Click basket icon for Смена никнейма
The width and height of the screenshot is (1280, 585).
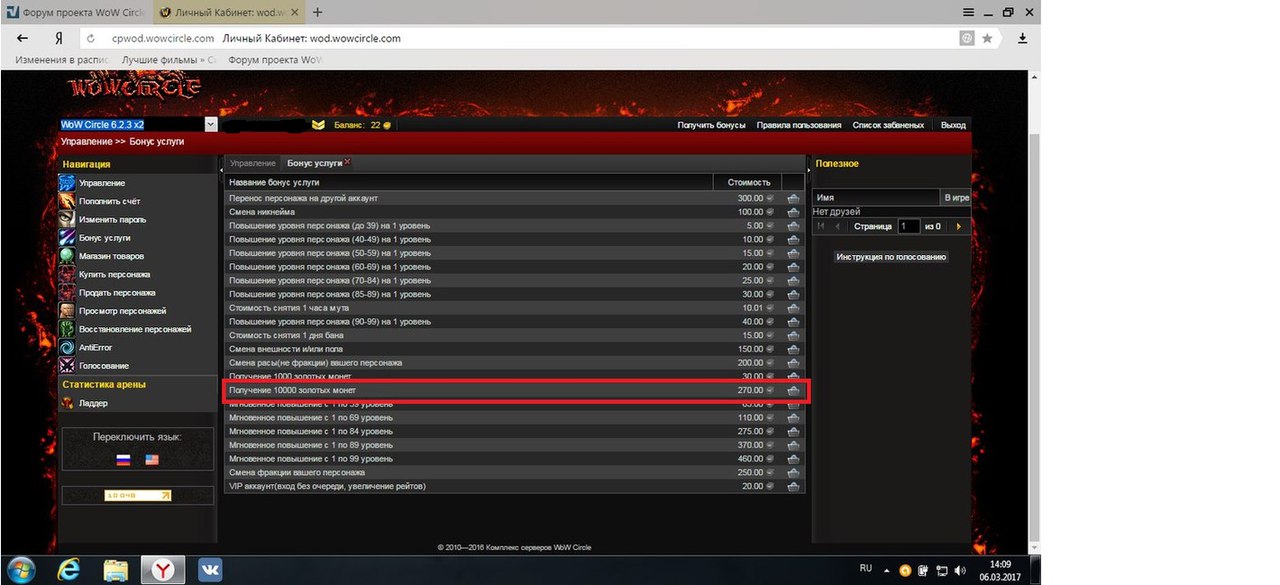click(793, 212)
